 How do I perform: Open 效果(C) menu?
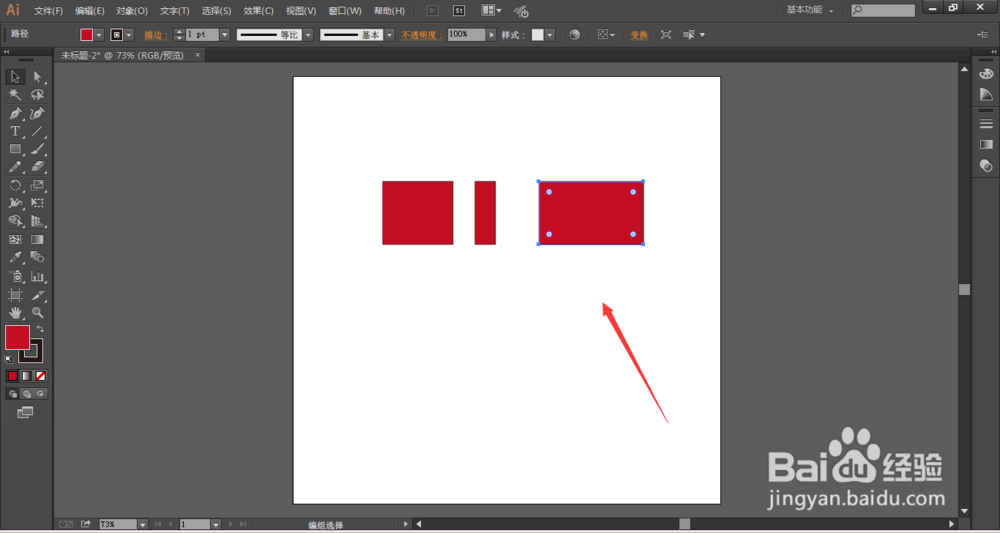pyautogui.click(x=258, y=11)
